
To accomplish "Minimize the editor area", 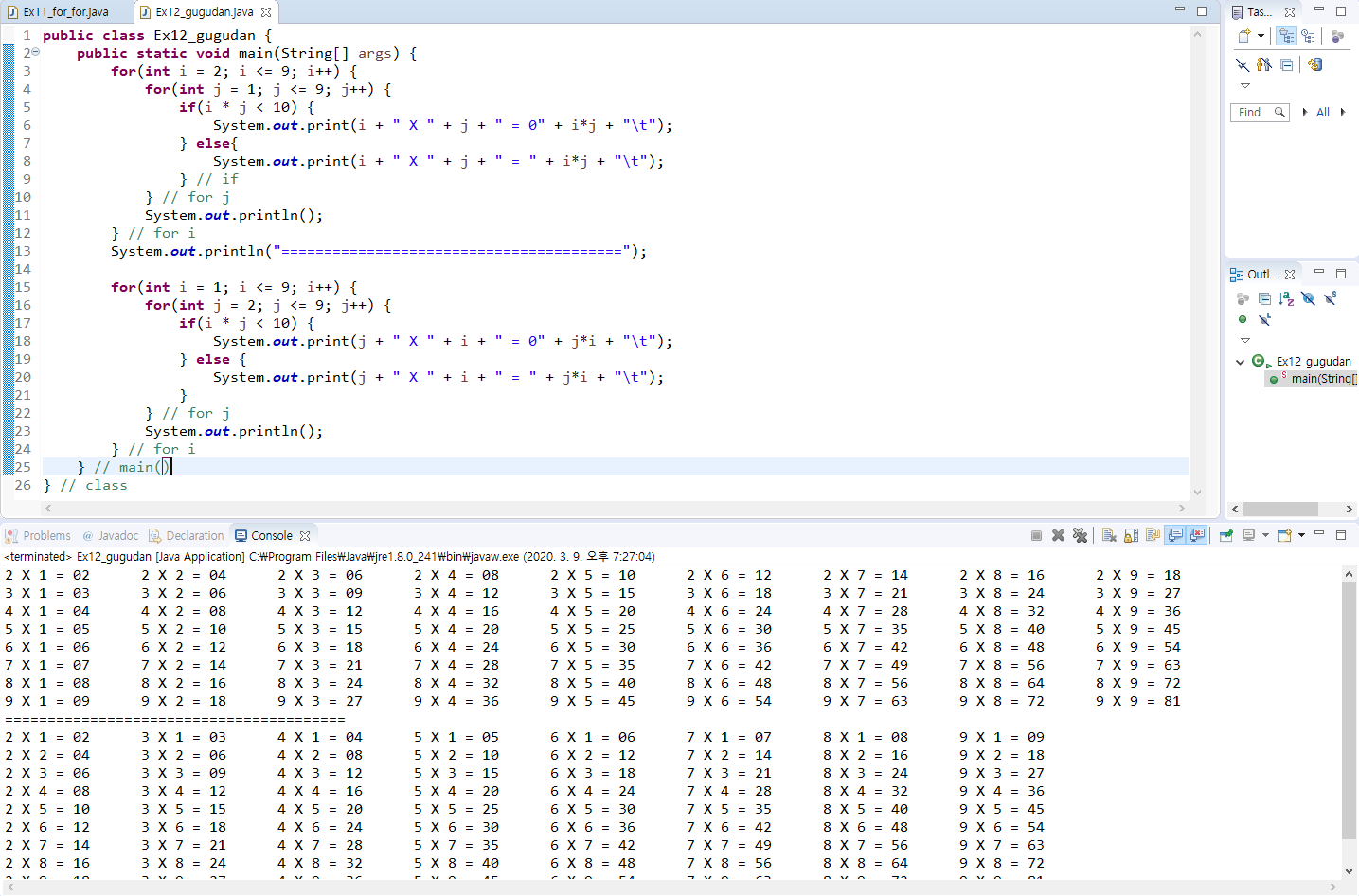I will pyautogui.click(x=1180, y=10).
